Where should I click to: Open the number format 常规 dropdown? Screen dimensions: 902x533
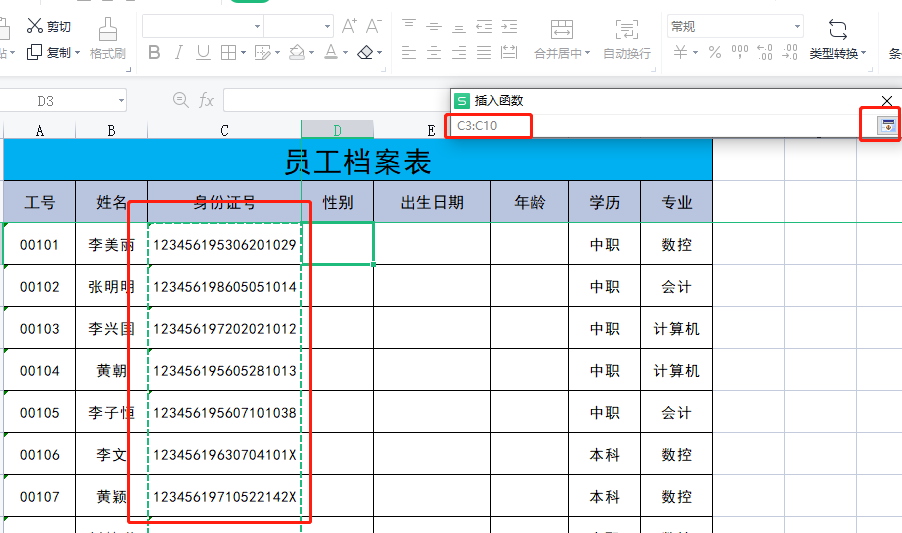pos(797,26)
